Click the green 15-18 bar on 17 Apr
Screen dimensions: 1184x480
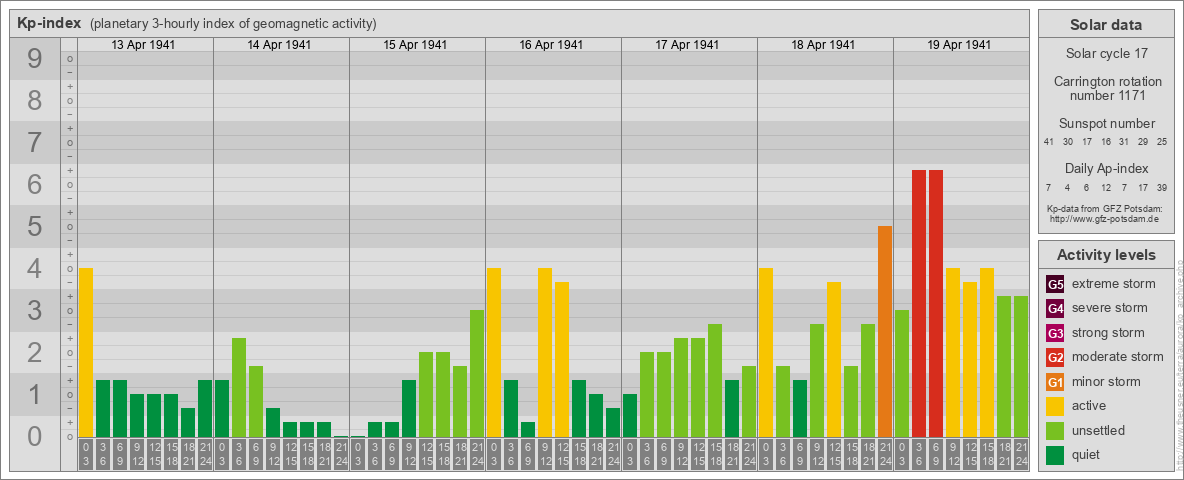click(715, 380)
